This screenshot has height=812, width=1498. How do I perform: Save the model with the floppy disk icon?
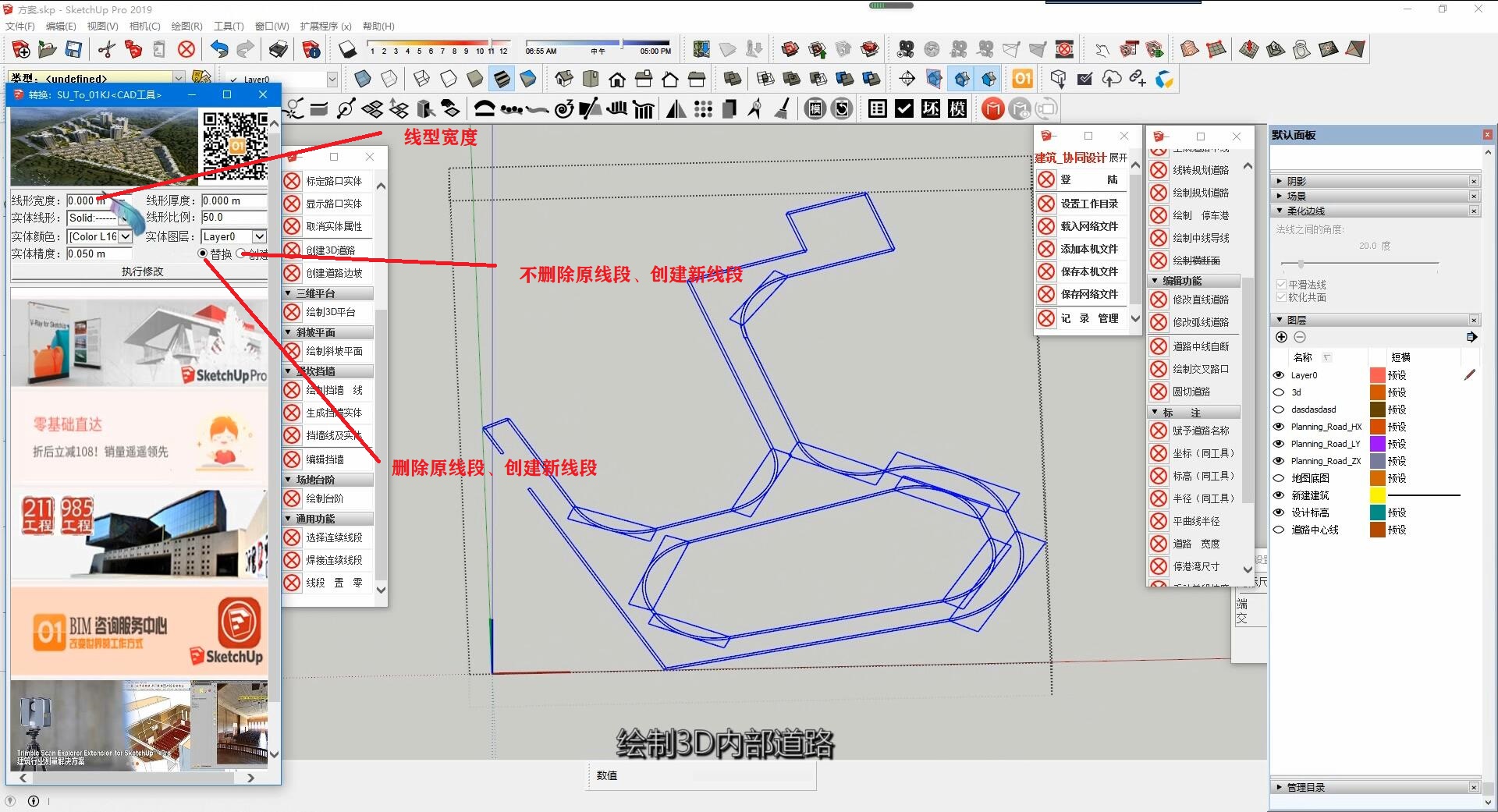[73, 50]
